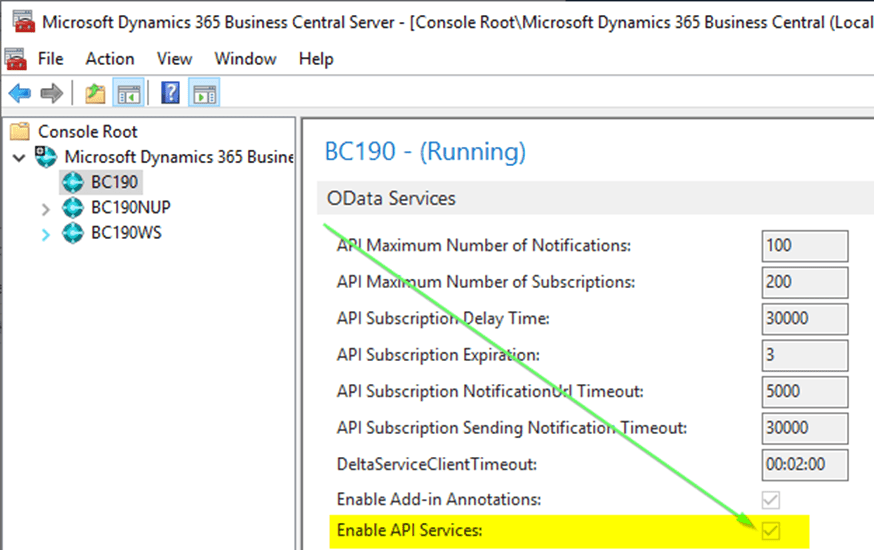Click the DeltaServiceClientTimeout value field
874x550 pixels.
point(804,464)
